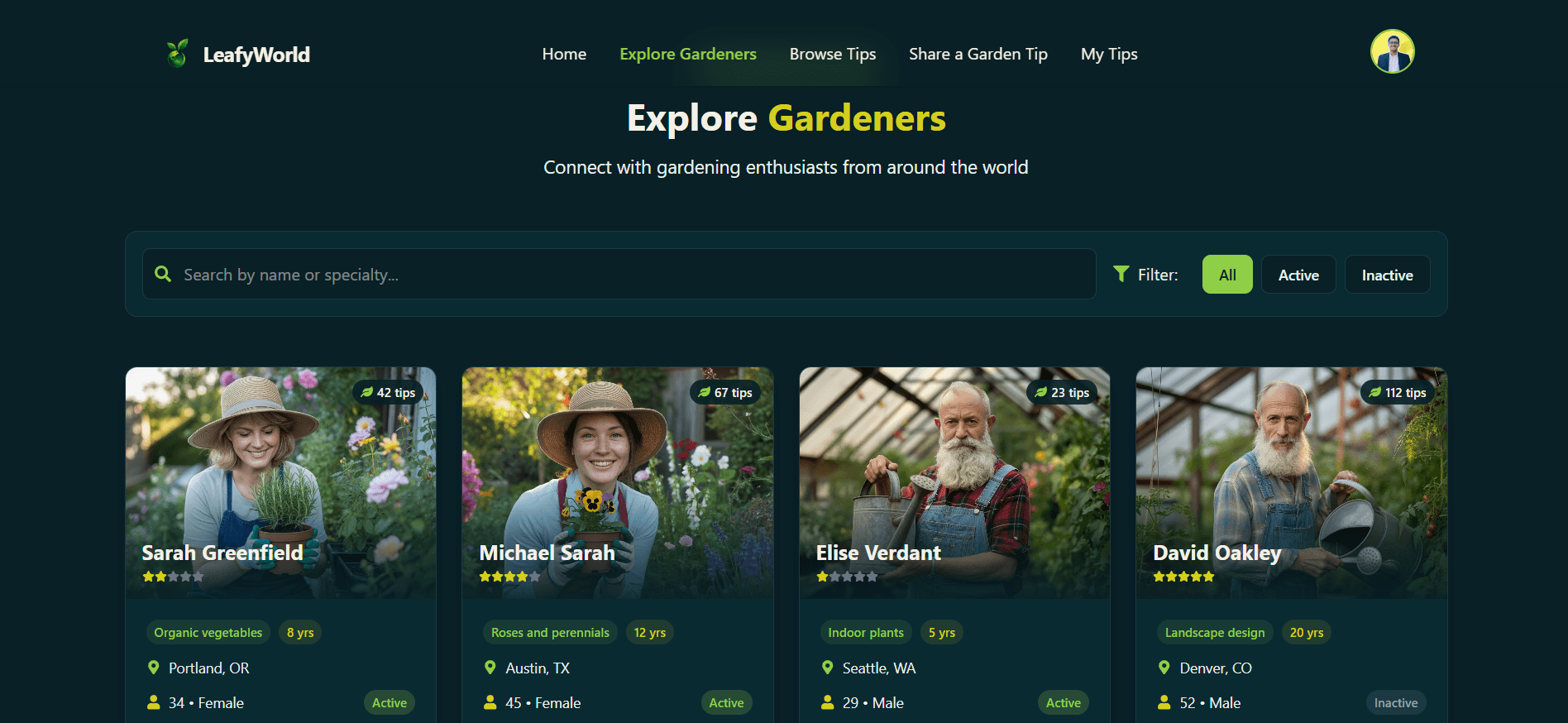Open the Browse Tips page

832,55
